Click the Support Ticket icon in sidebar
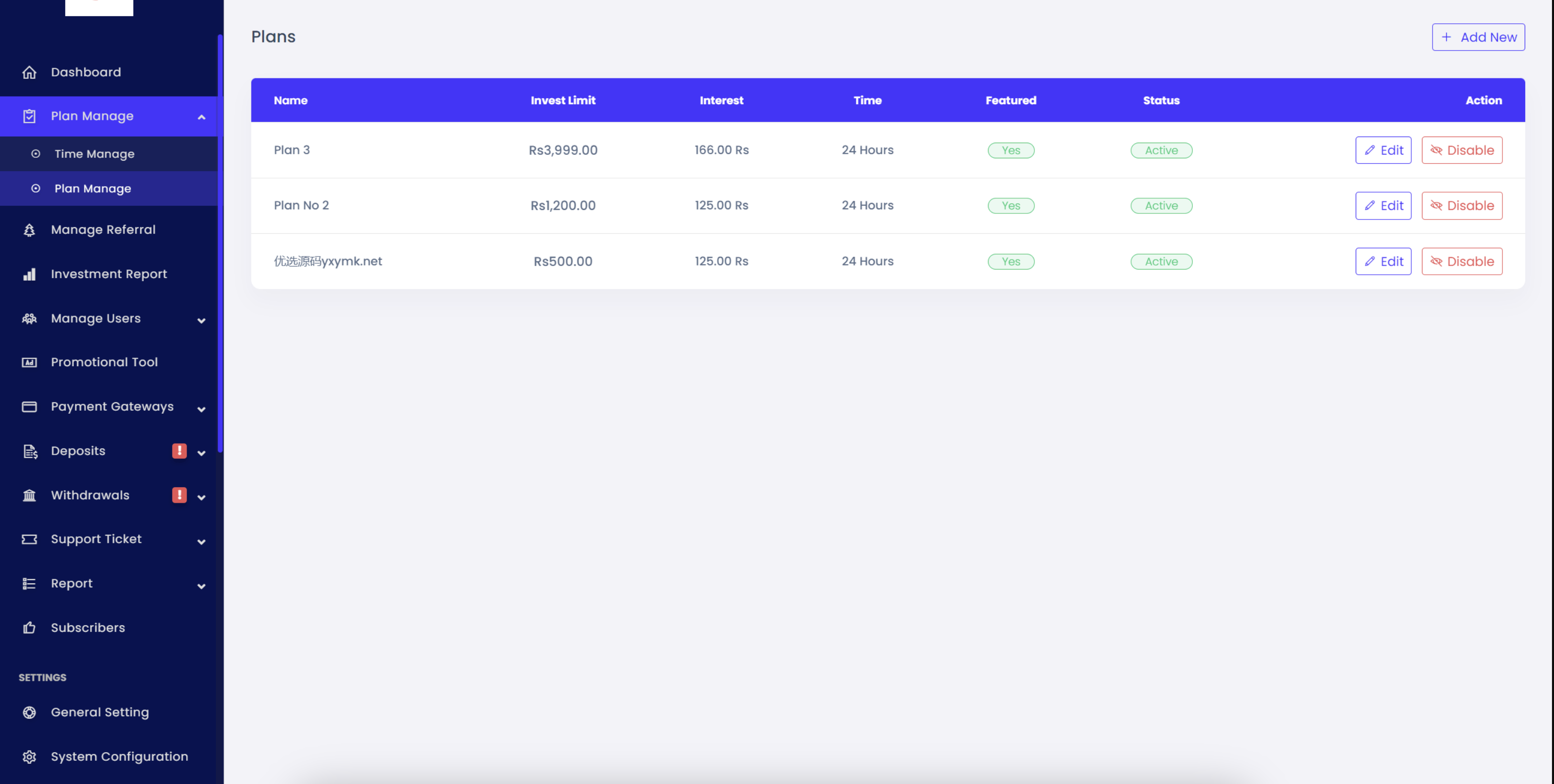Screen dimensions: 1554x784 click(x=30, y=539)
